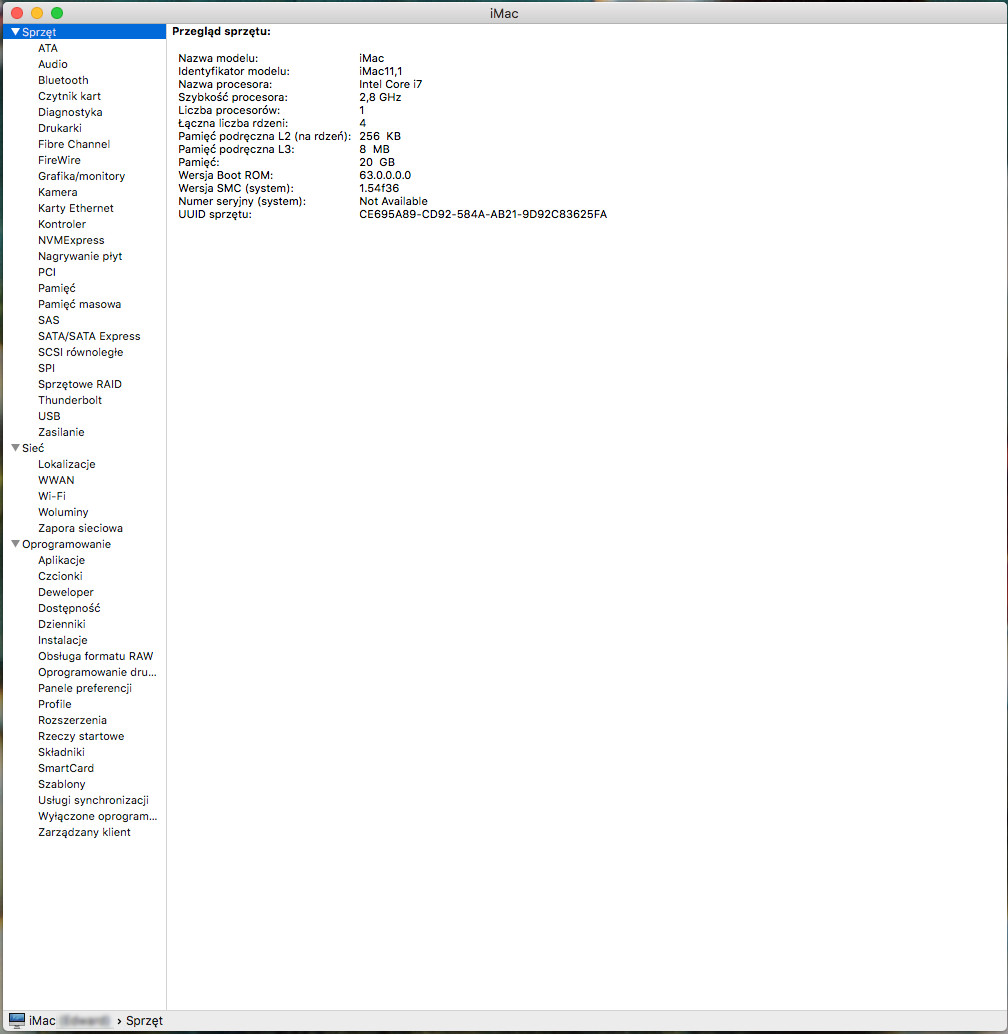Image resolution: width=1008 pixels, height=1034 pixels.
Task: Open Dostępność section
Action: (69, 608)
